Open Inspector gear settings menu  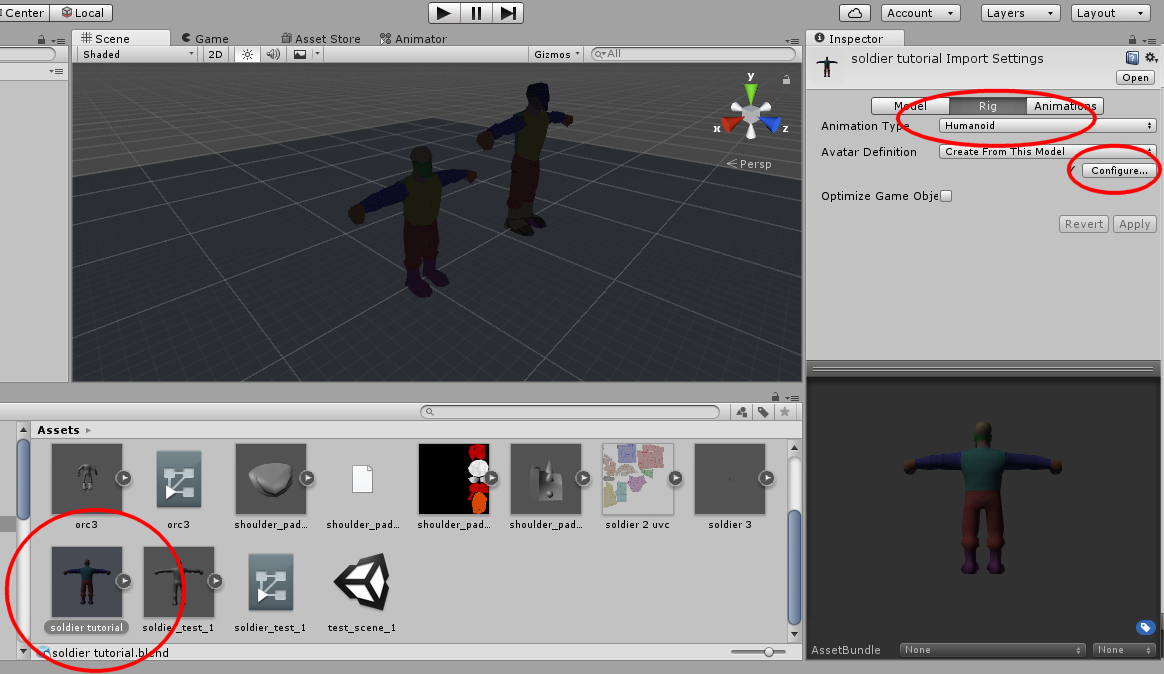1151,58
